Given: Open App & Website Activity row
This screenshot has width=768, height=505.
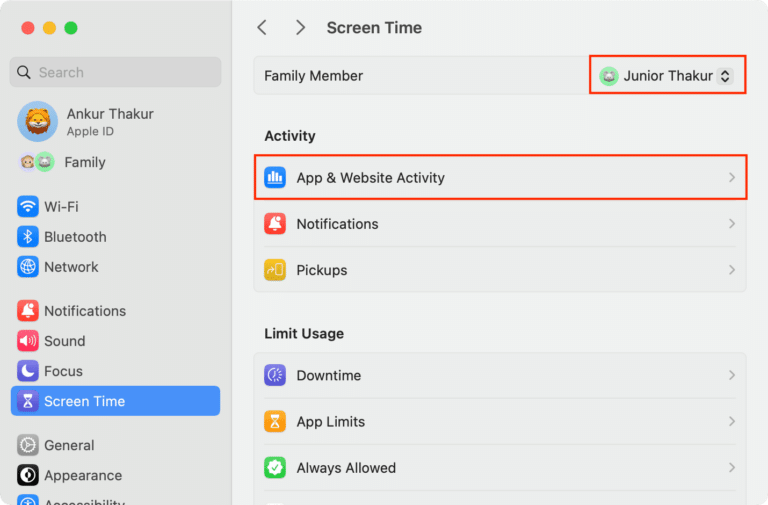Looking at the screenshot, I should tap(500, 177).
